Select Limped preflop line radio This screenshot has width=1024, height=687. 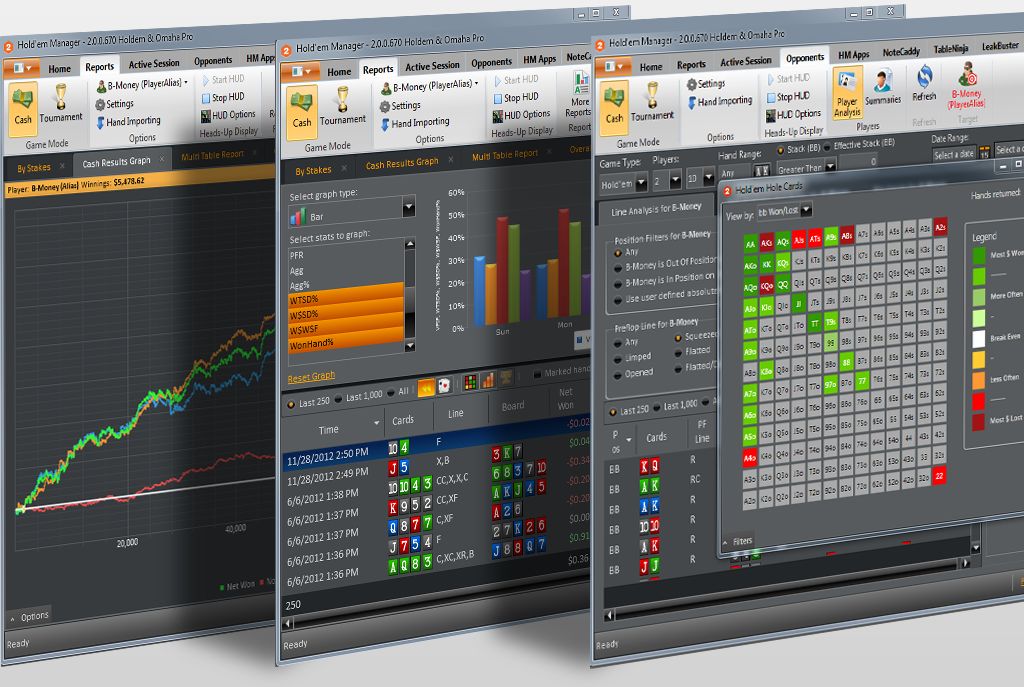[618, 359]
